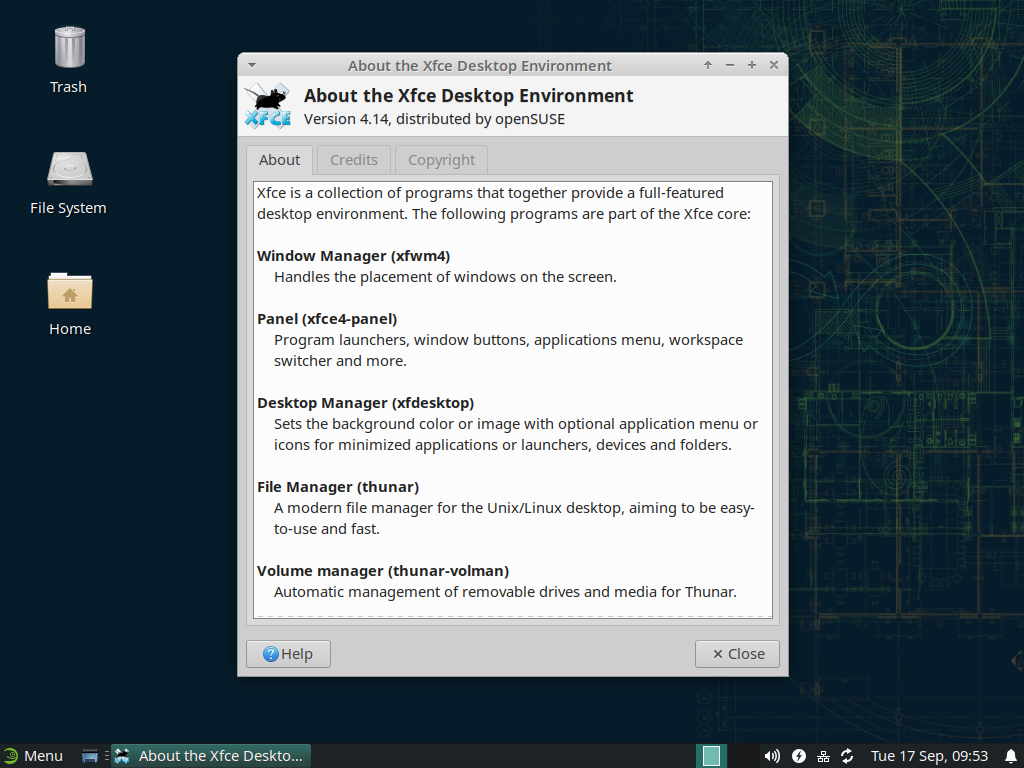Open the notification bell icon

1011,755
